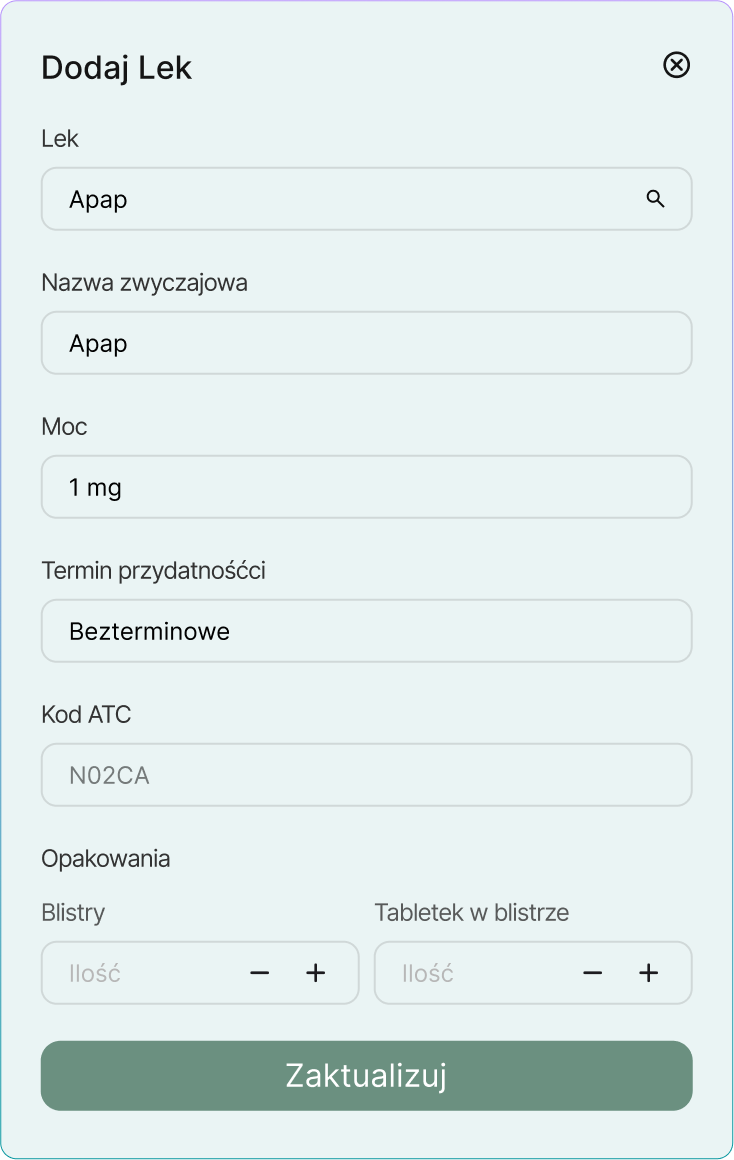Click into the Moc field showing 1 mg
The image size is (734, 1160).
pyautogui.click(x=366, y=487)
